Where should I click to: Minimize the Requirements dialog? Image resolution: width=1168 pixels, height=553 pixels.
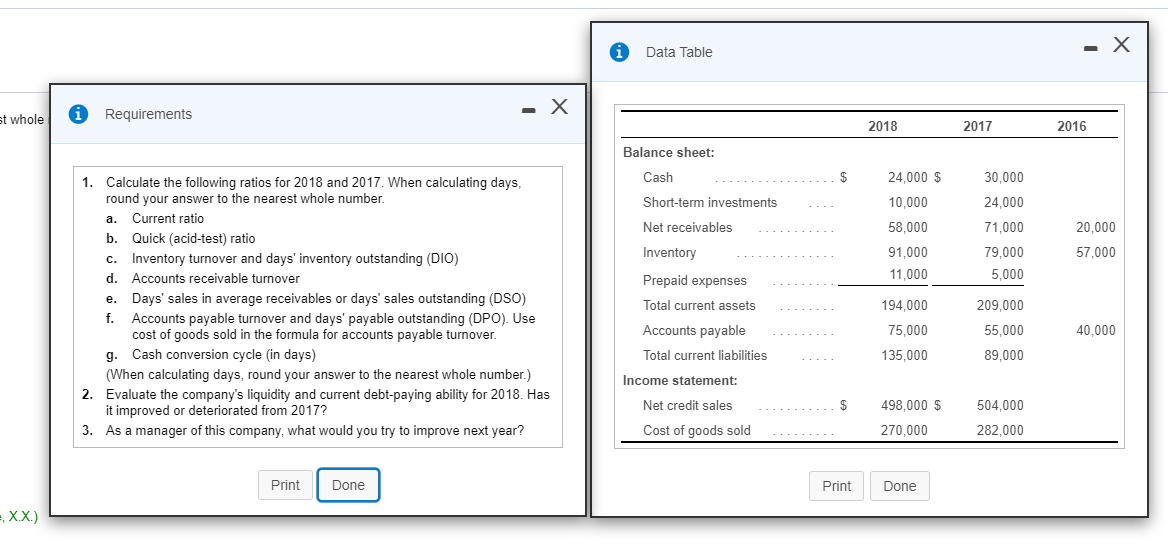point(528,112)
